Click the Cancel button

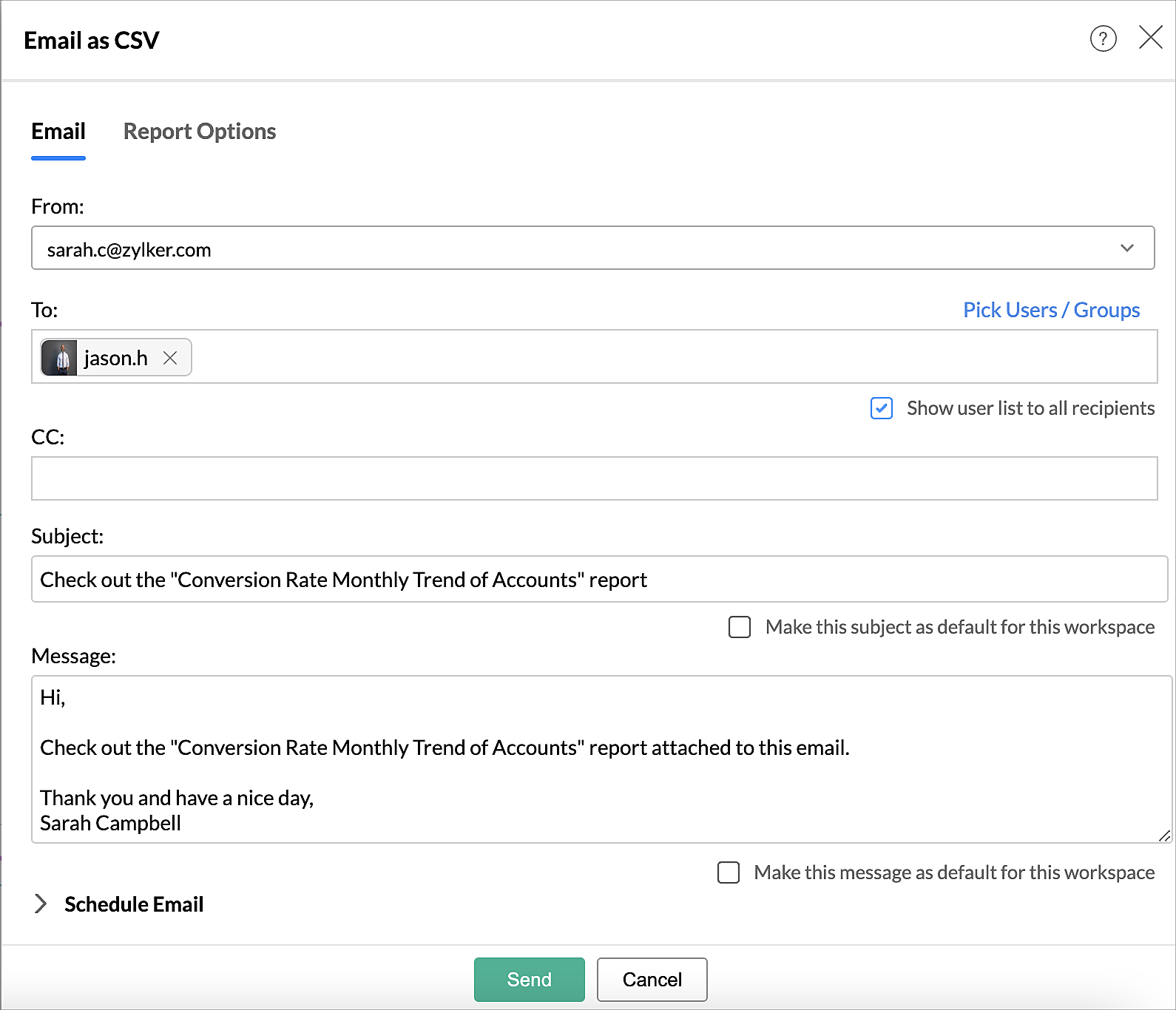point(652,980)
